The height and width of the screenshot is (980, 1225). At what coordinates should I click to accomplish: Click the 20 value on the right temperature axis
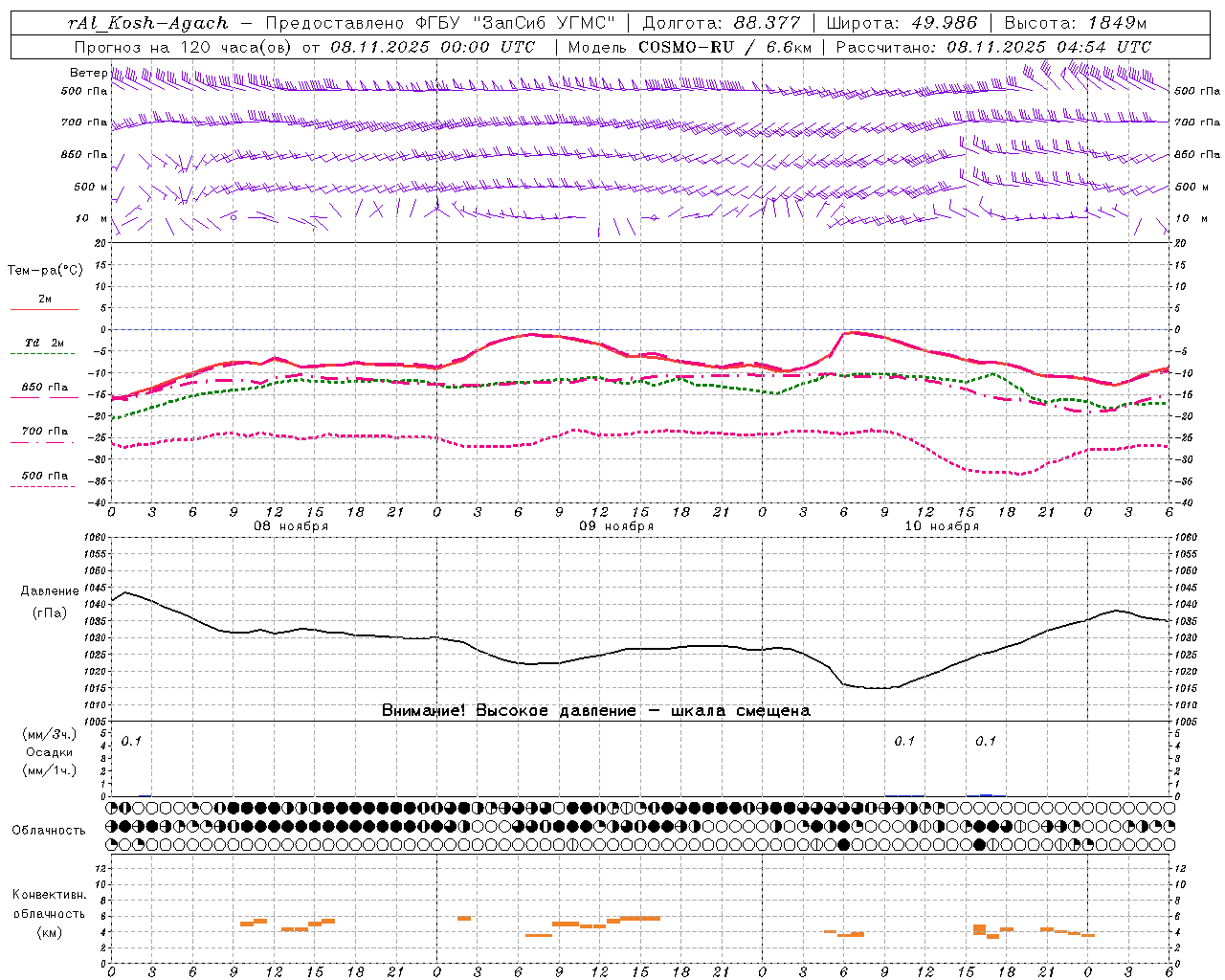point(1181,243)
